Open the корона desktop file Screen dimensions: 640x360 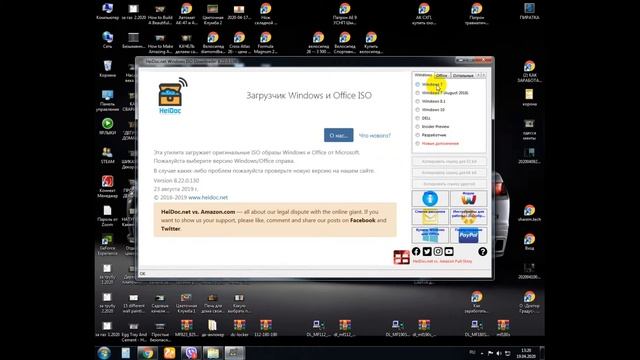[x=529, y=98]
